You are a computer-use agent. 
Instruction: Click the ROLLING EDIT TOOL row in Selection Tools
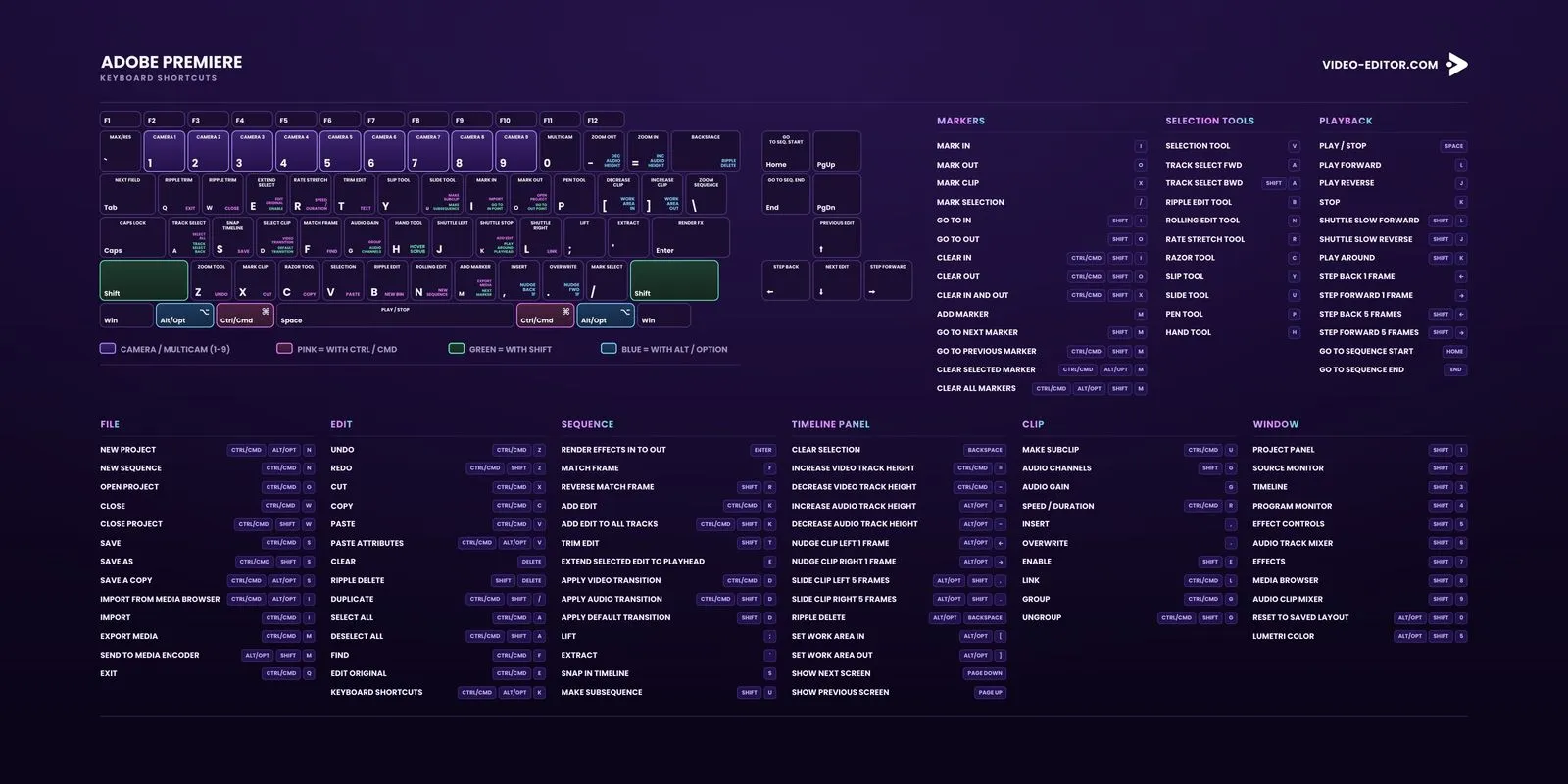[1232, 220]
